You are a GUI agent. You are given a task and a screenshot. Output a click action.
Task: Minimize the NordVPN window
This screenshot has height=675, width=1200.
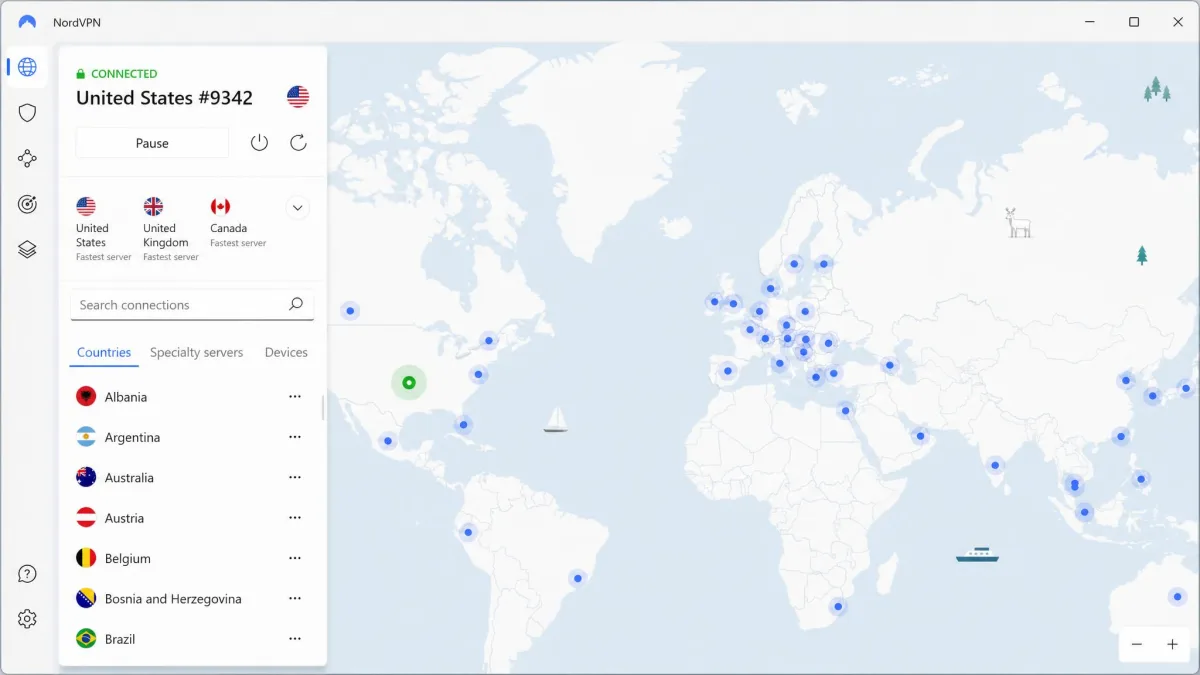tap(1089, 22)
